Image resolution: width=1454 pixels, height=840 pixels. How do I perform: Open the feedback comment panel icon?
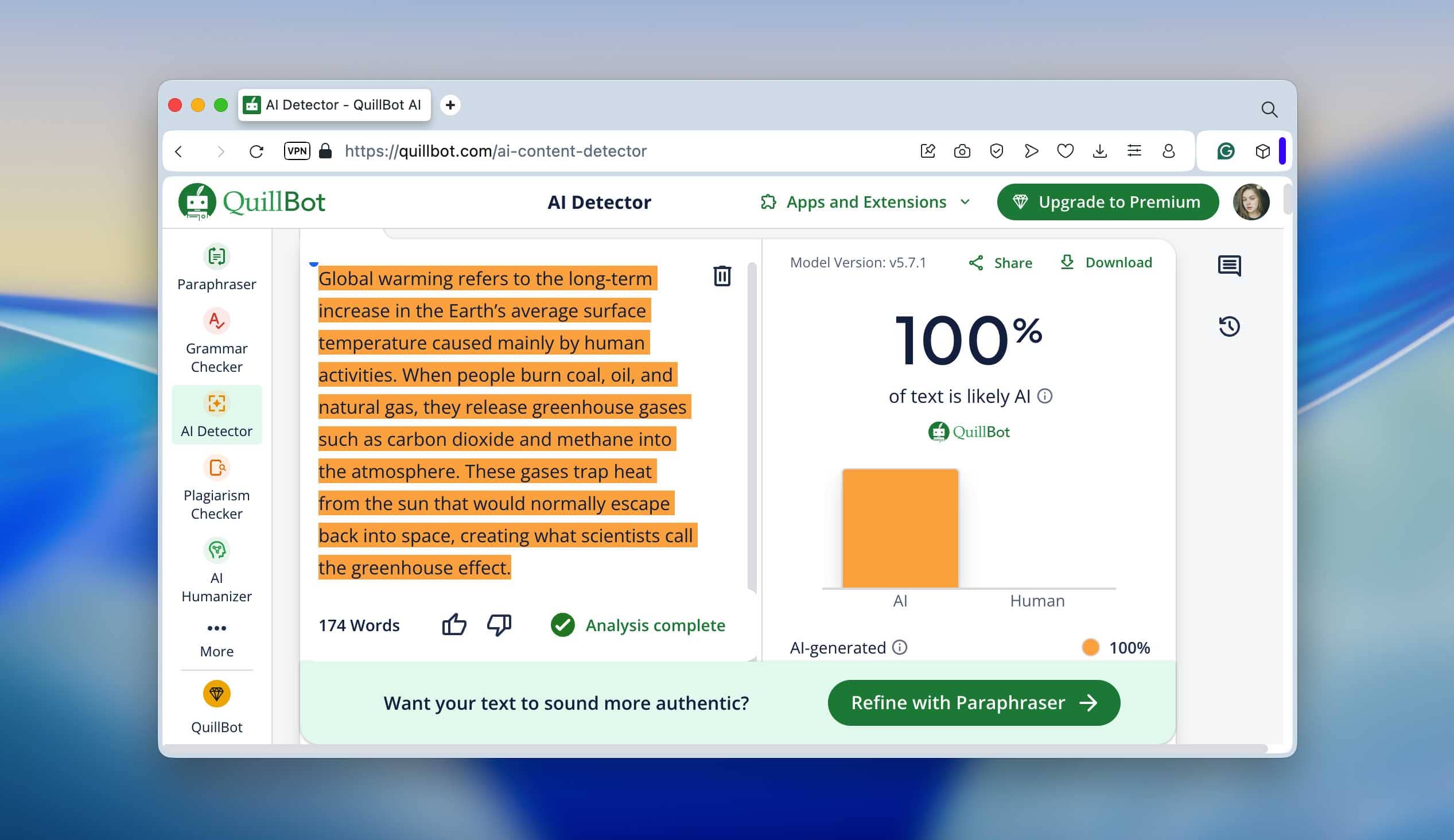coord(1229,266)
